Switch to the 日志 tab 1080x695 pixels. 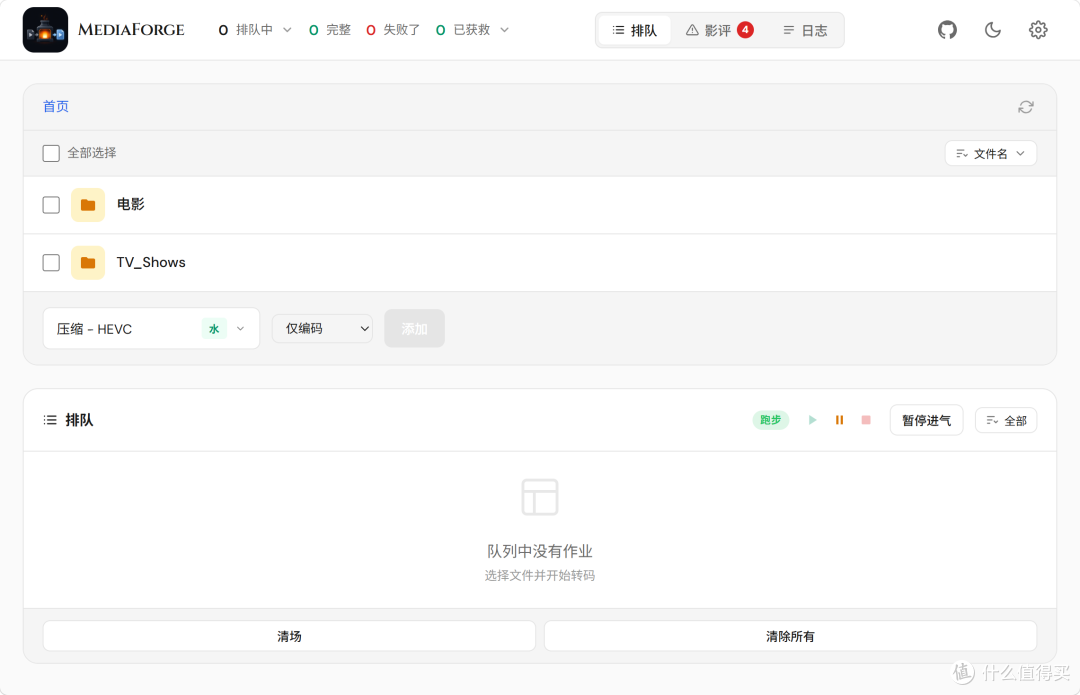[804, 30]
